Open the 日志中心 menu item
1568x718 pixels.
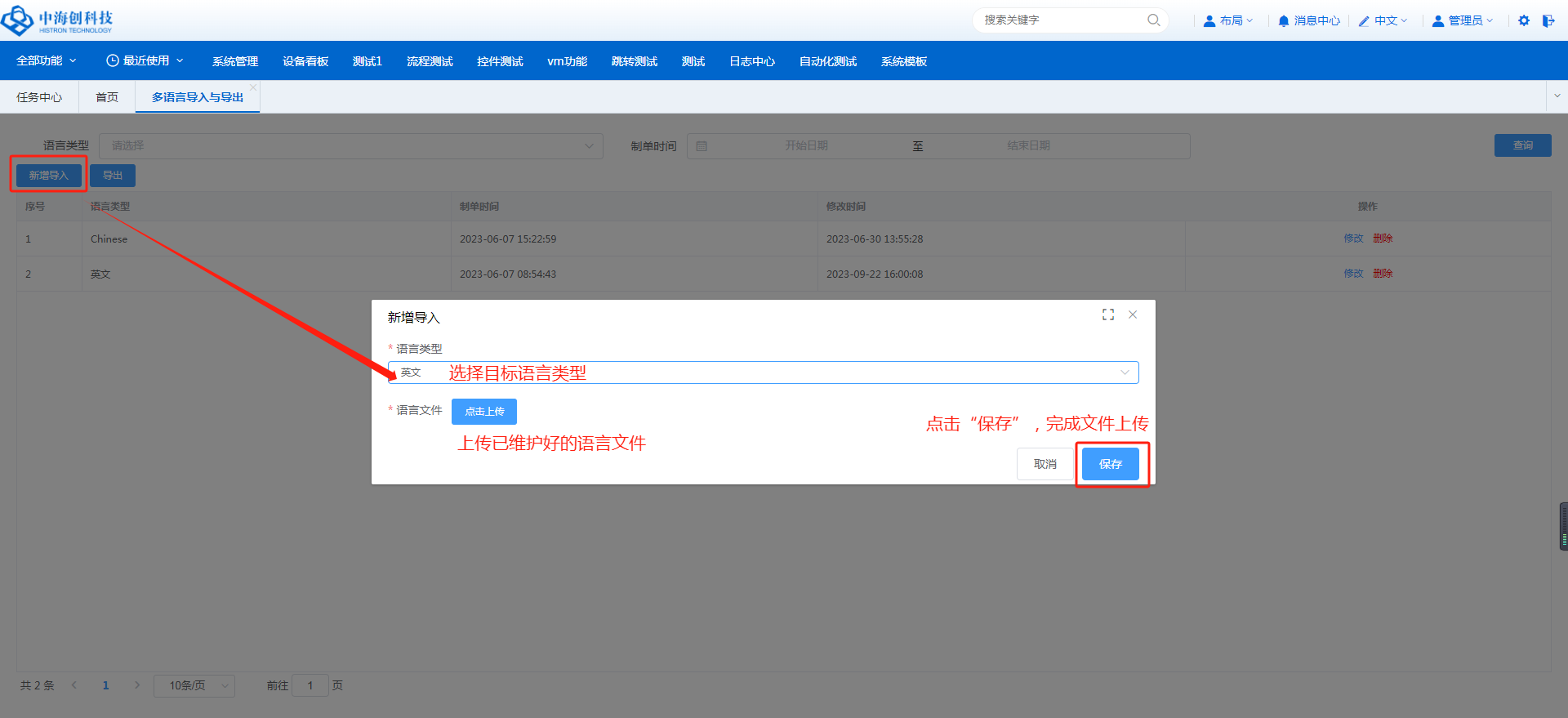[751, 61]
